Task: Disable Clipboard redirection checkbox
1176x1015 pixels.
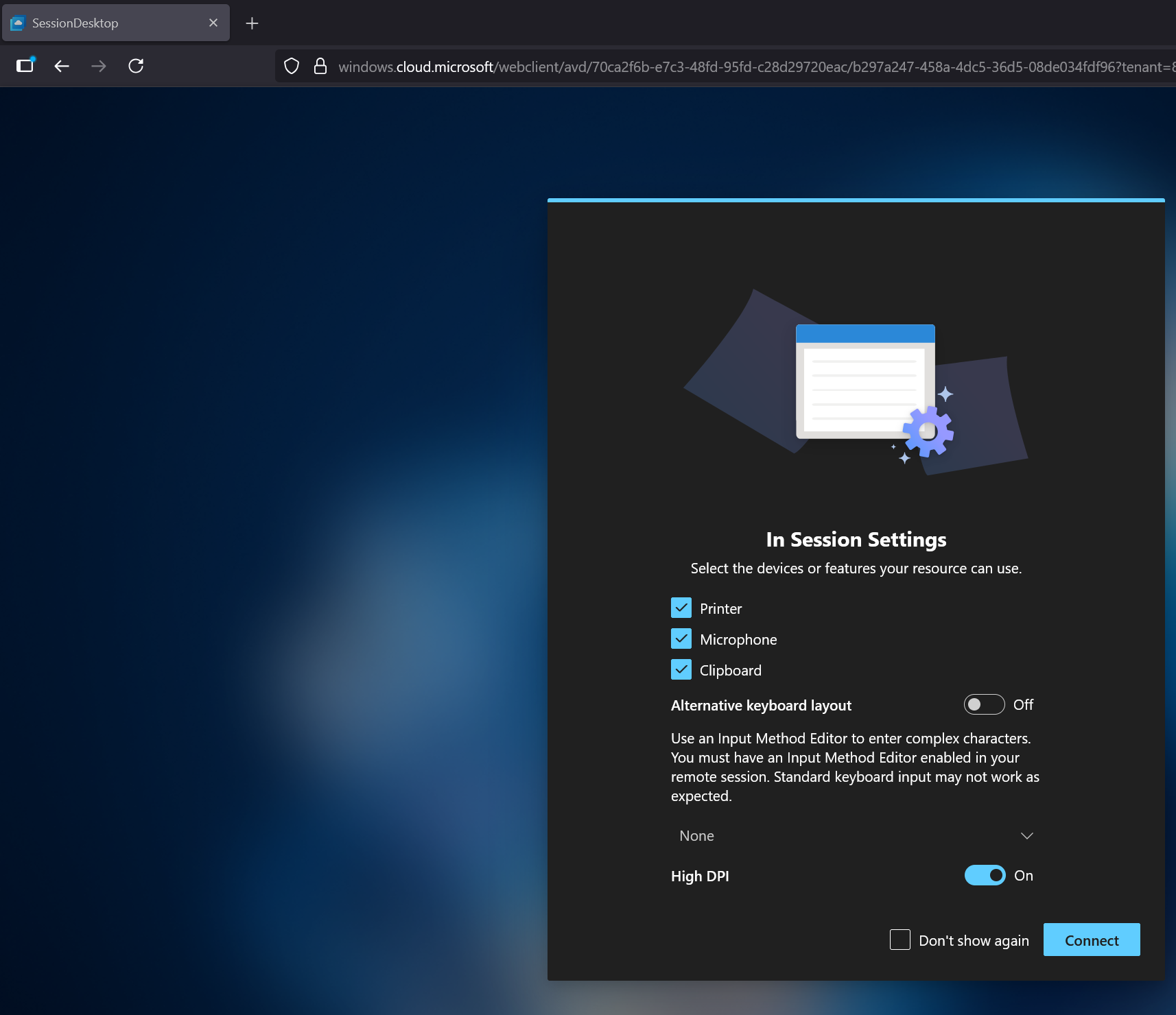Action: [681, 669]
